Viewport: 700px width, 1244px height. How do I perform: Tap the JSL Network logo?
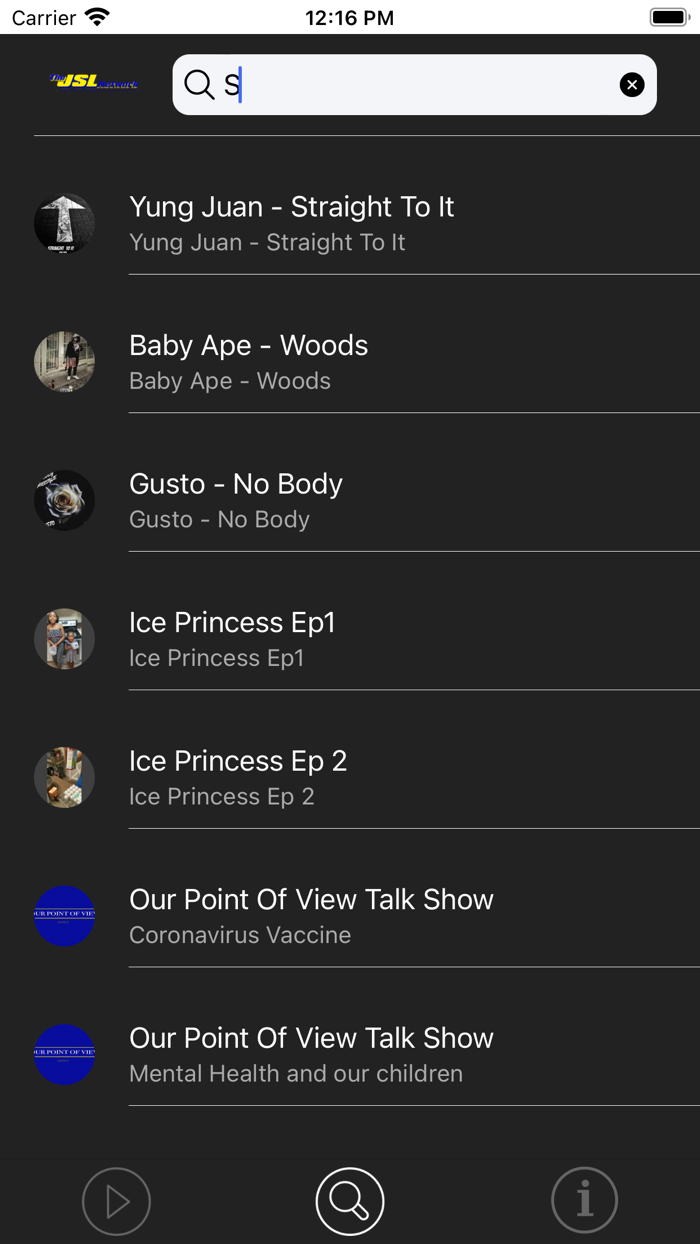[94, 82]
